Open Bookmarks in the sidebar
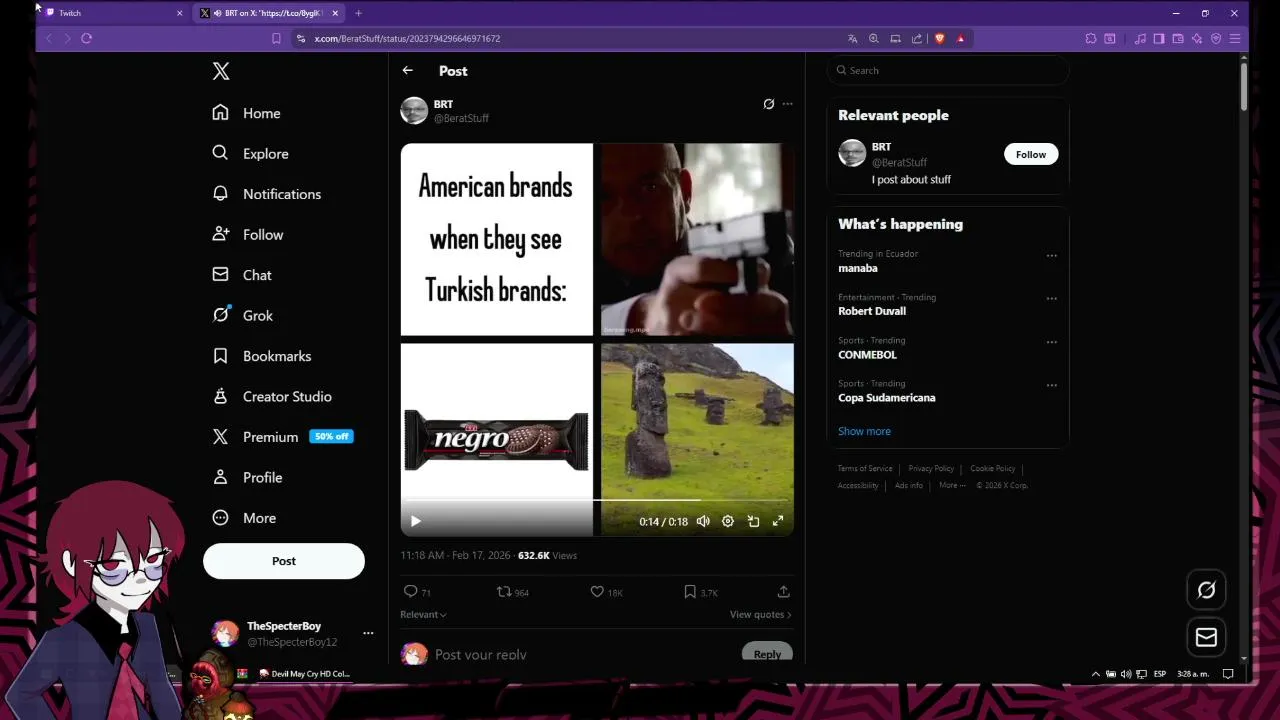1280x720 pixels. [x=261, y=356]
